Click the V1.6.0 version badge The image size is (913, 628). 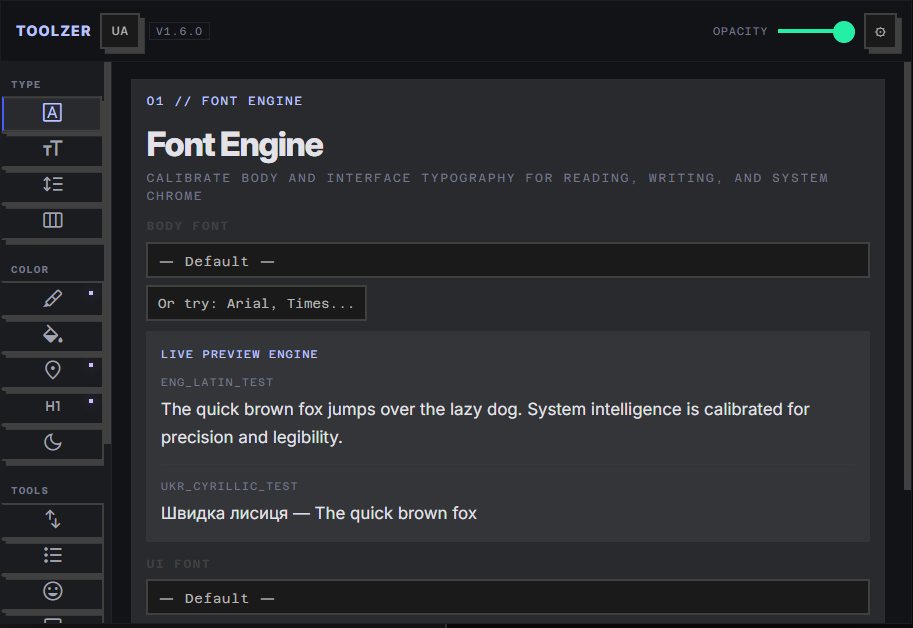(x=179, y=31)
